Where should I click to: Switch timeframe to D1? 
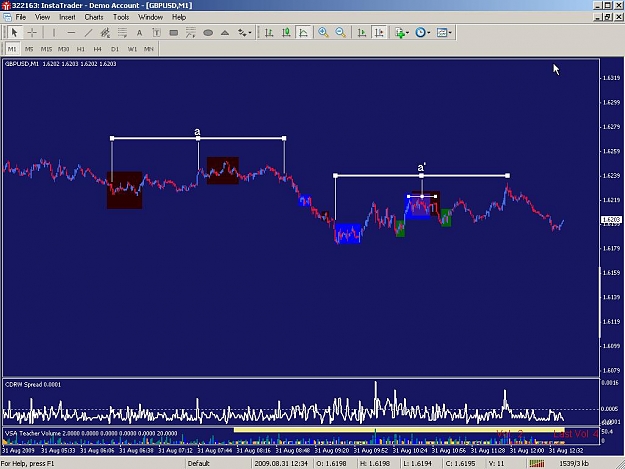(115, 49)
